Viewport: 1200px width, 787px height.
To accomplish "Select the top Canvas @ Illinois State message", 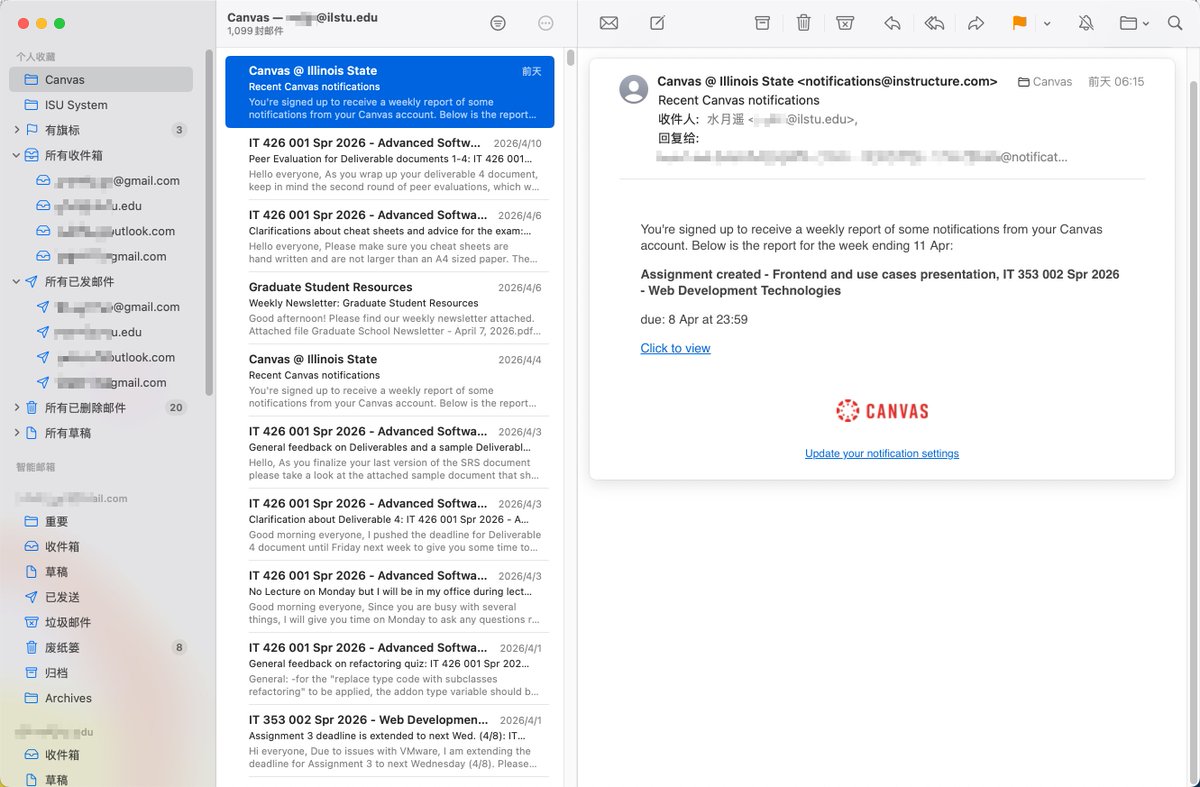I will pos(390,92).
